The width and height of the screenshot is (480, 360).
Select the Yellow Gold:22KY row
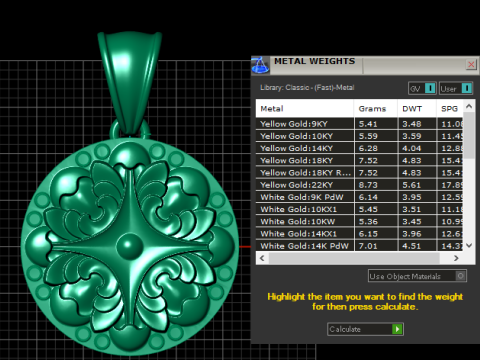click(359, 185)
